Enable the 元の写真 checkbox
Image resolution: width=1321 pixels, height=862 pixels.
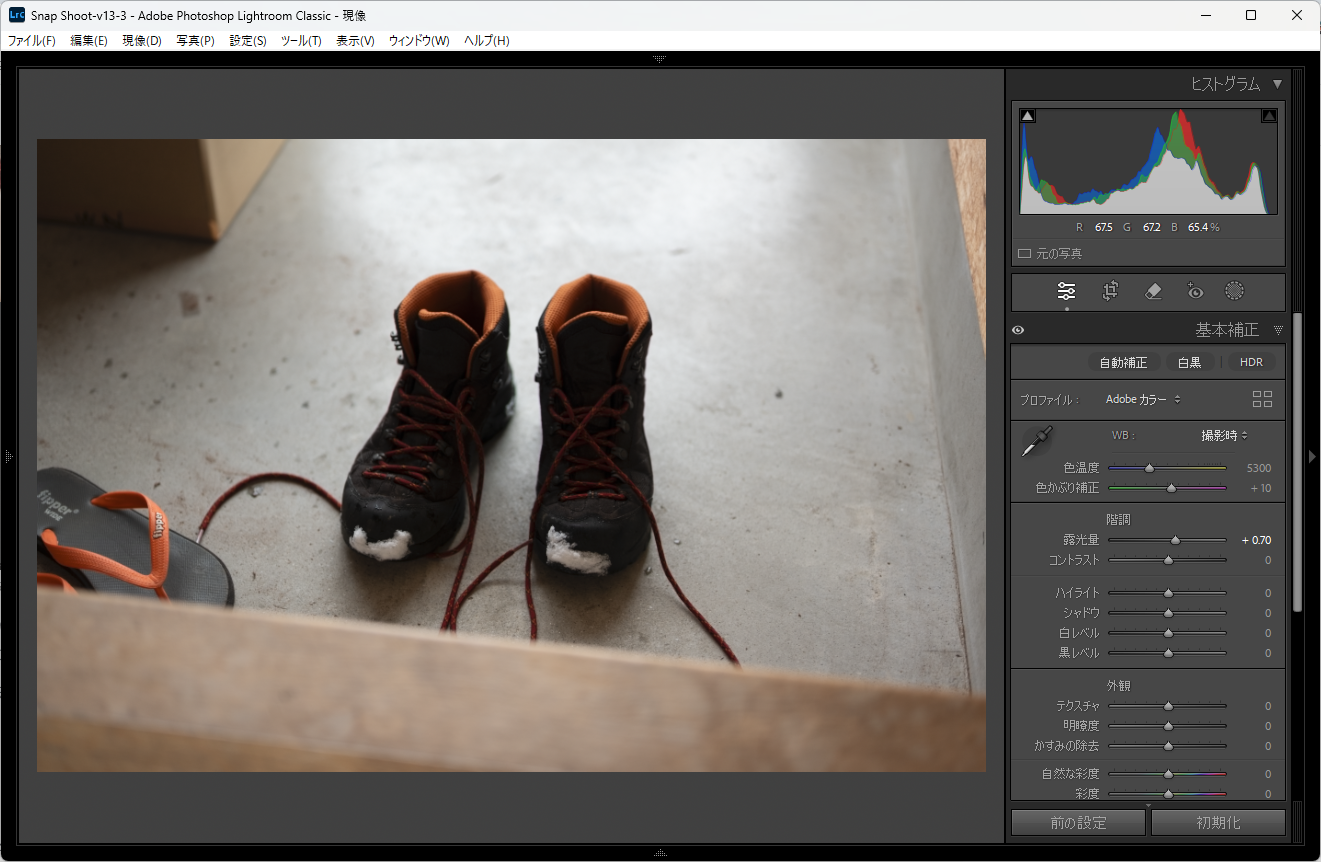(1024, 254)
